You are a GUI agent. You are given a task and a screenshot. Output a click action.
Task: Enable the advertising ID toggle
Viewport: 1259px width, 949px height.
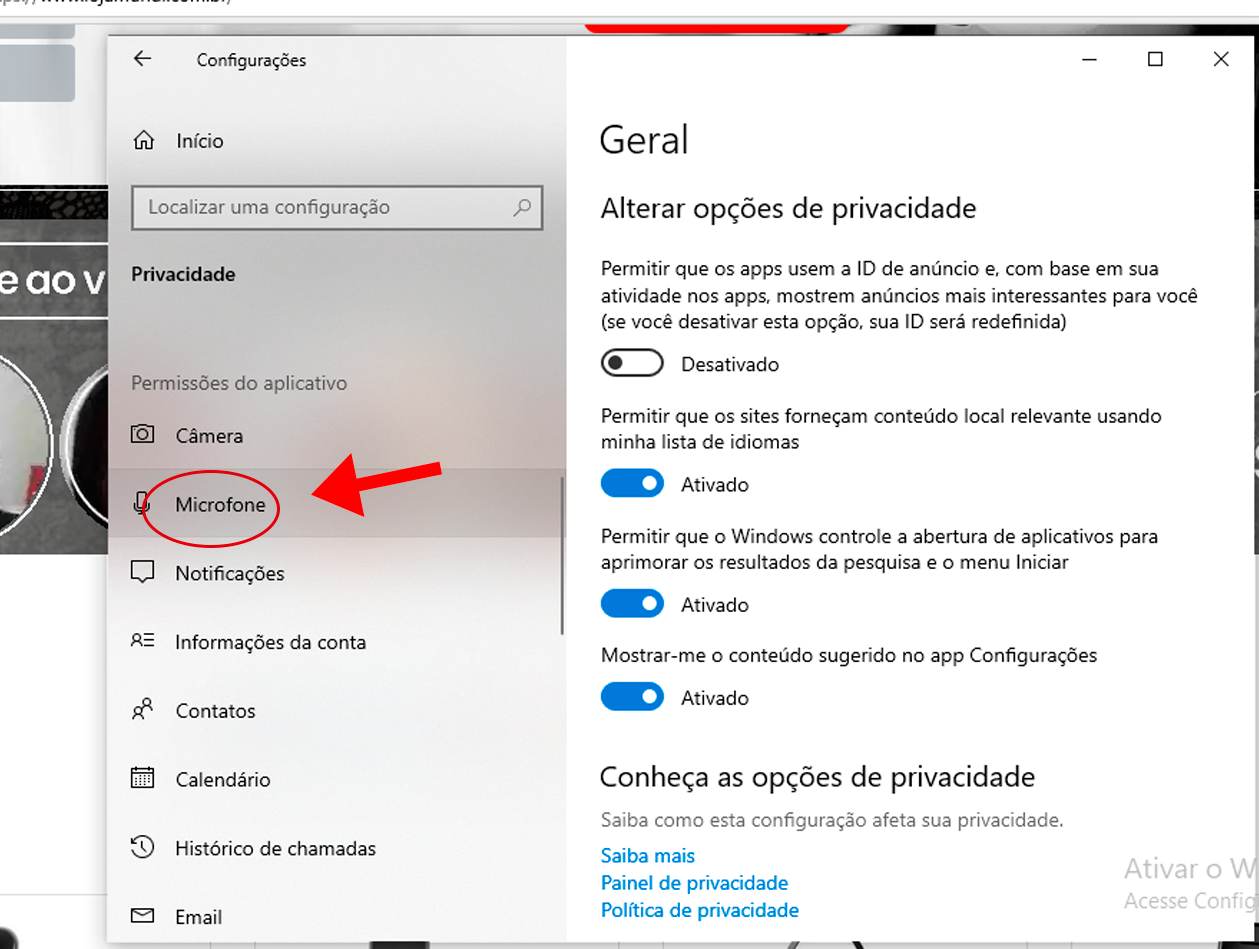pyautogui.click(x=632, y=363)
